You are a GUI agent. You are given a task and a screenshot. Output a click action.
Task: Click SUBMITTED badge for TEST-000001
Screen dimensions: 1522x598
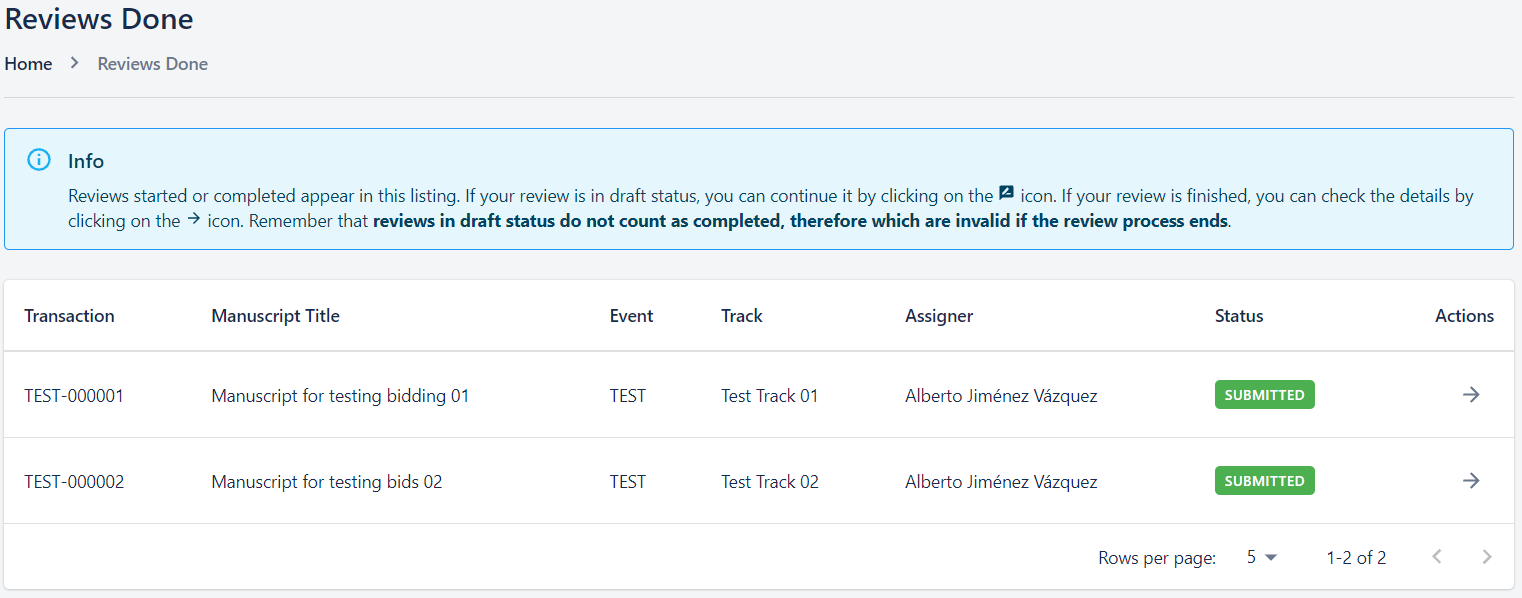pyautogui.click(x=1264, y=395)
